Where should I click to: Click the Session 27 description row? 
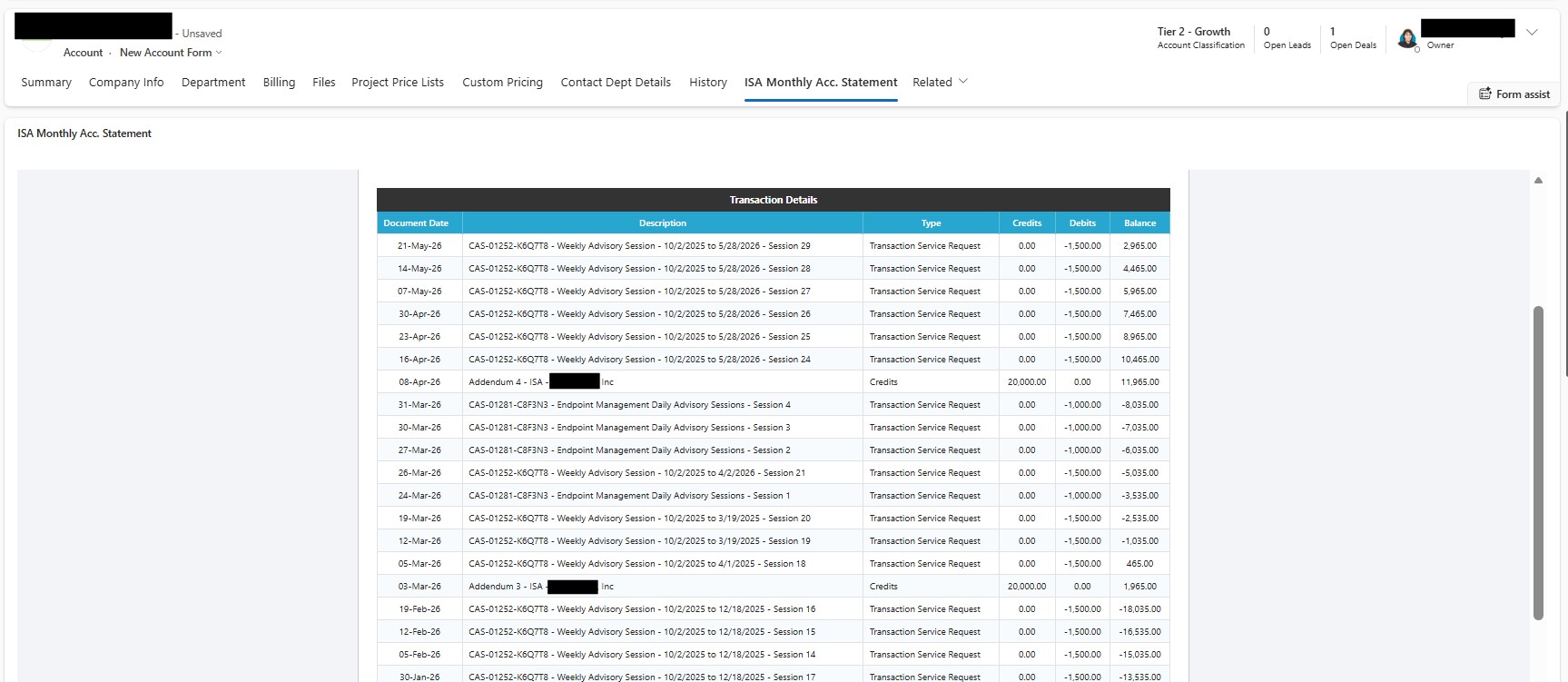click(663, 291)
